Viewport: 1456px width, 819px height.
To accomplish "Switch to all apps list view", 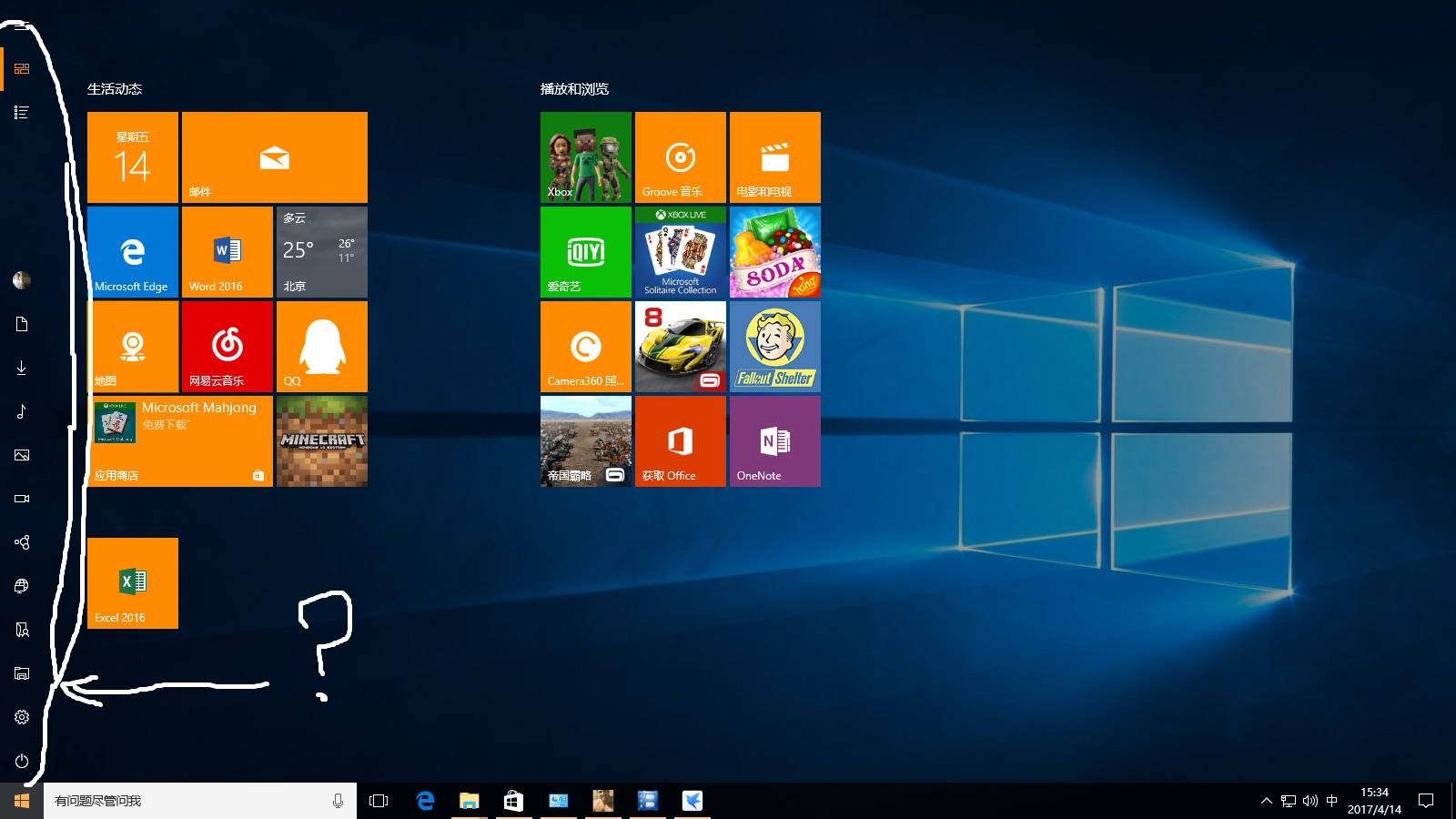I will [22, 113].
